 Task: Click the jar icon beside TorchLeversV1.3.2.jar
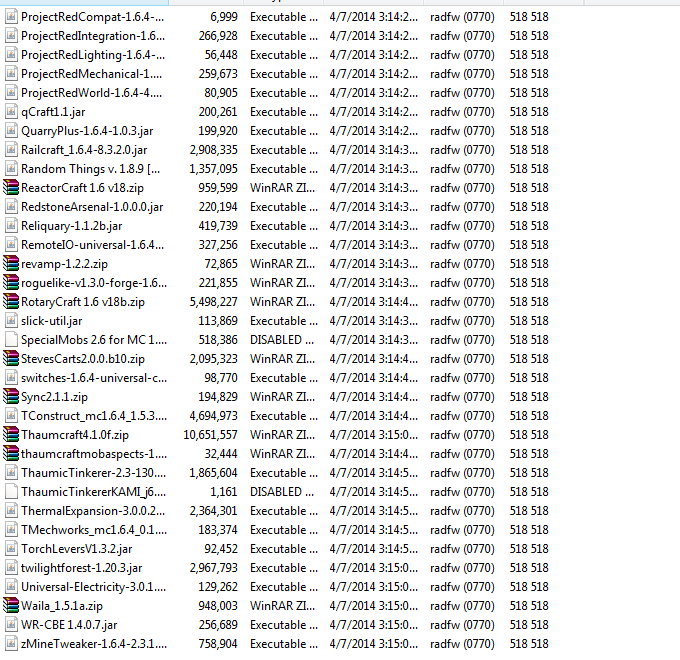point(11,549)
